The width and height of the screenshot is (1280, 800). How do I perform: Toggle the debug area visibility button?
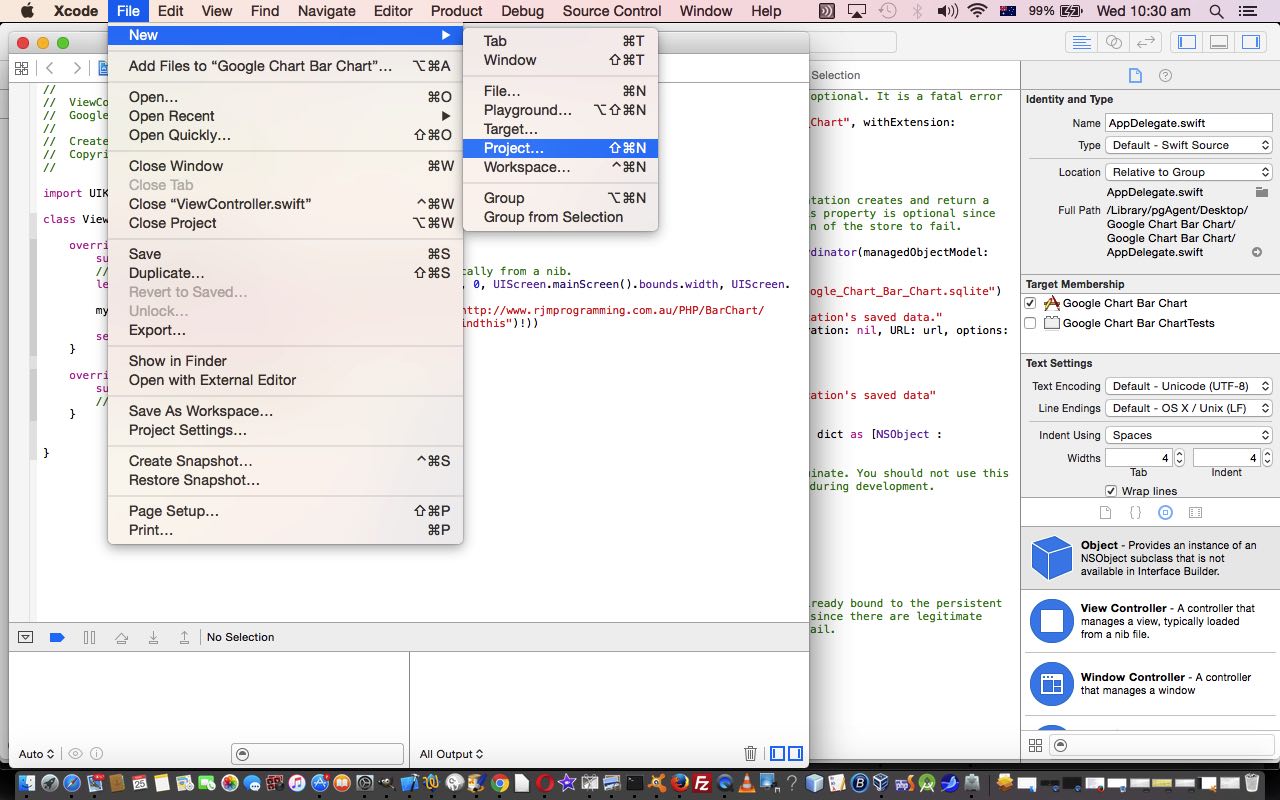click(x=1219, y=42)
